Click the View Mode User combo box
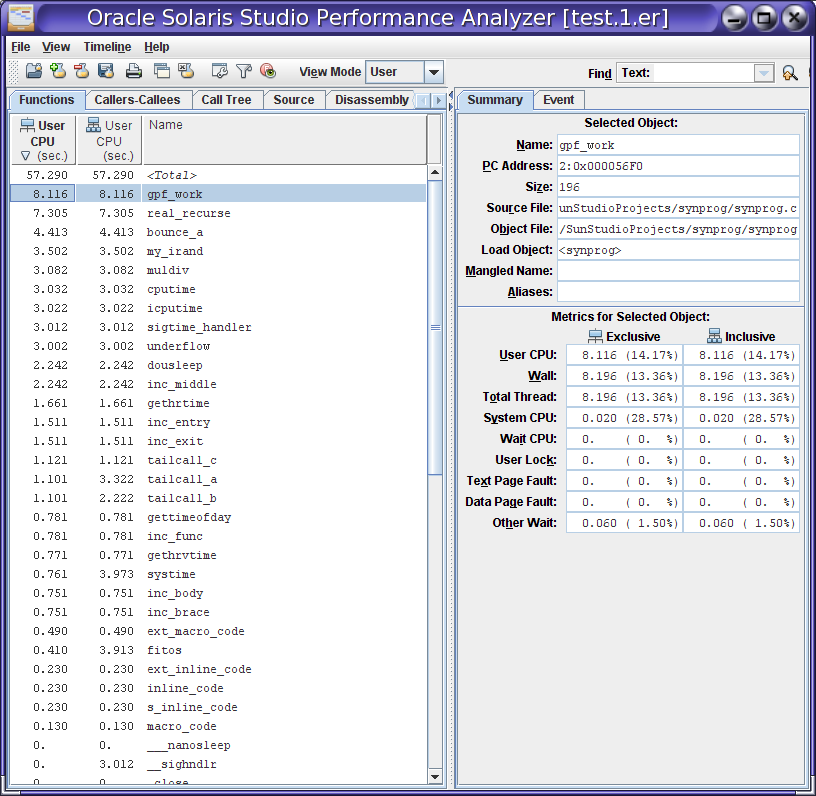816x796 pixels. click(404, 72)
